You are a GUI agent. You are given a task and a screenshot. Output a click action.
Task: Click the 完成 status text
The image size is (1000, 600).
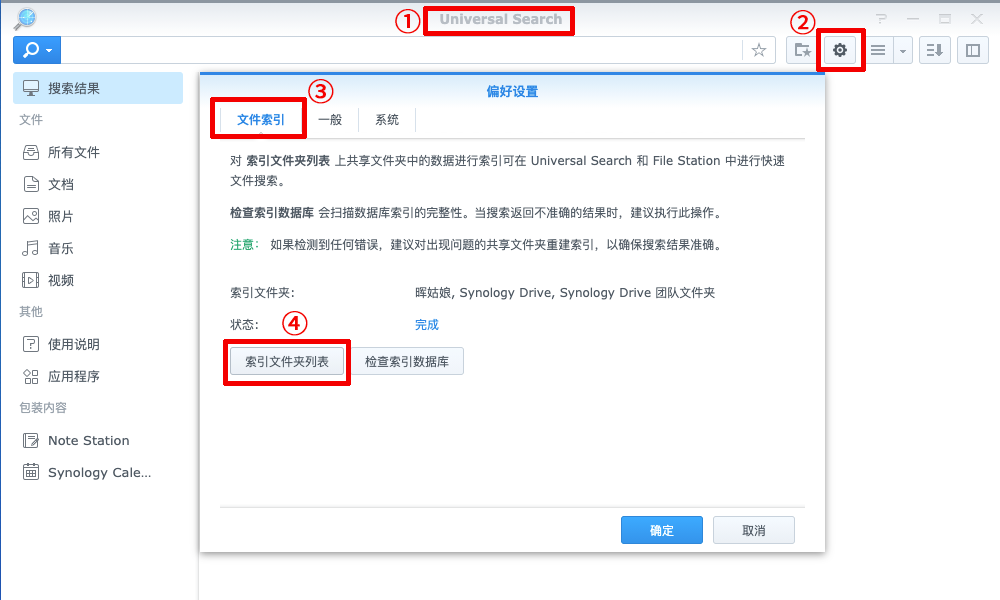[x=427, y=325]
